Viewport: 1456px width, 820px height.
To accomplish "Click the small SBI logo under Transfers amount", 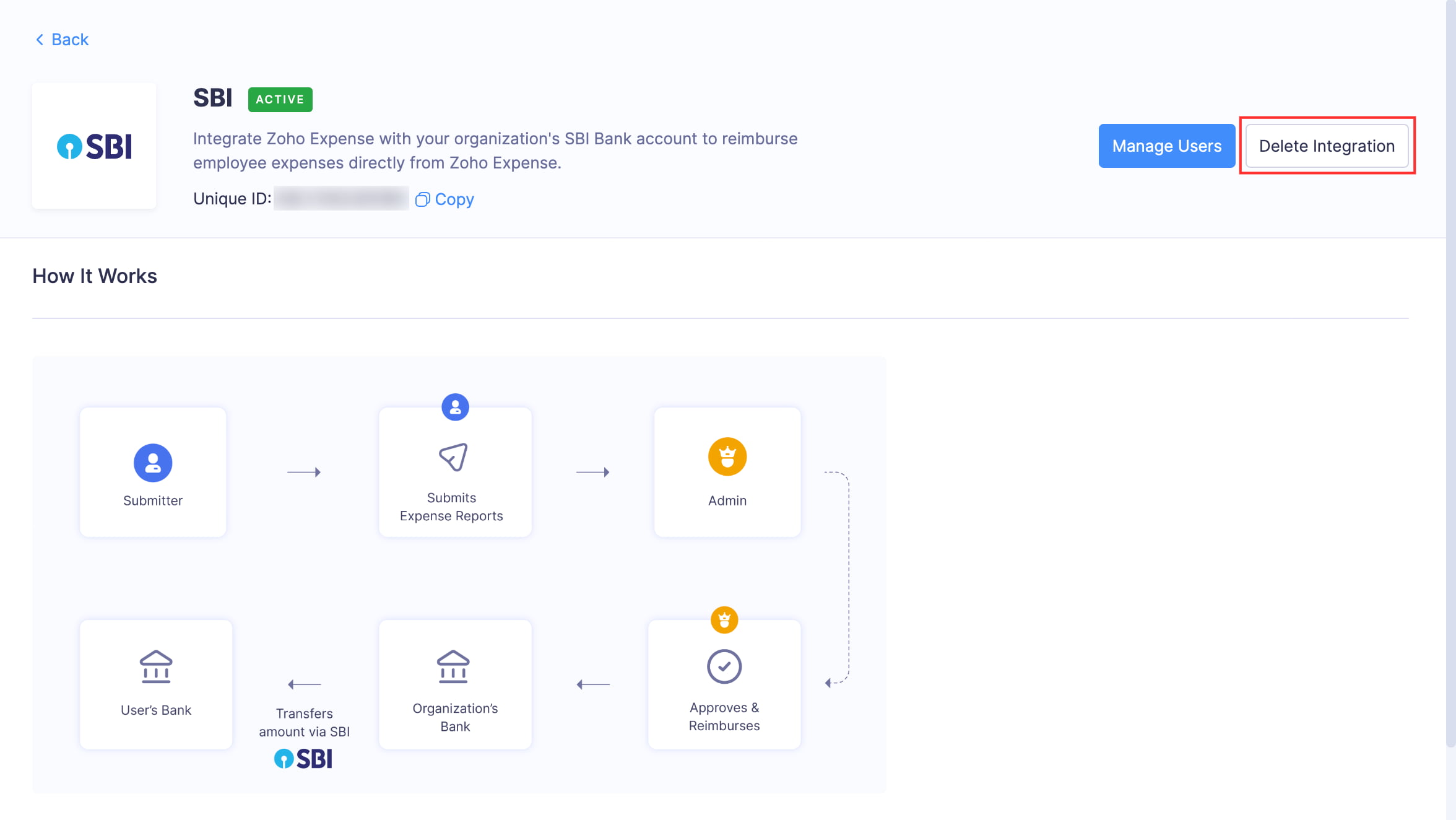I will pyautogui.click(x=303, y=758).
